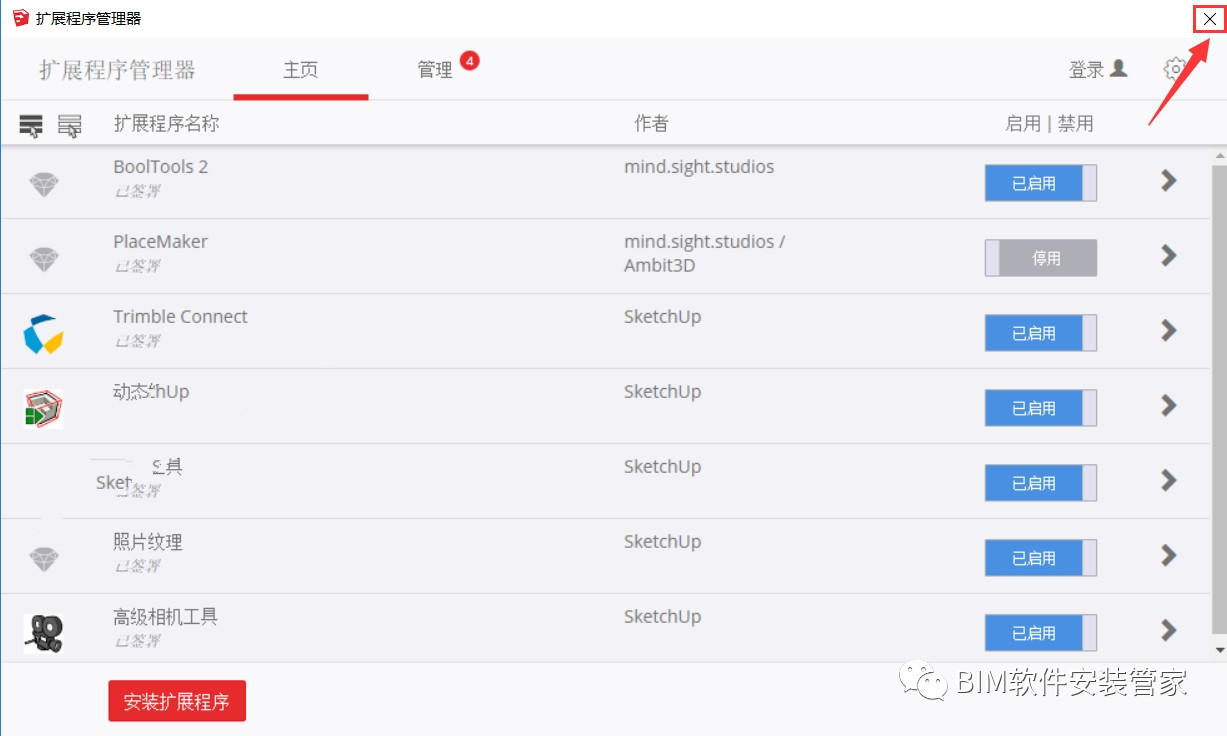
Task: Click the 高级相机工具 camera icon
Action: [43, 634]
